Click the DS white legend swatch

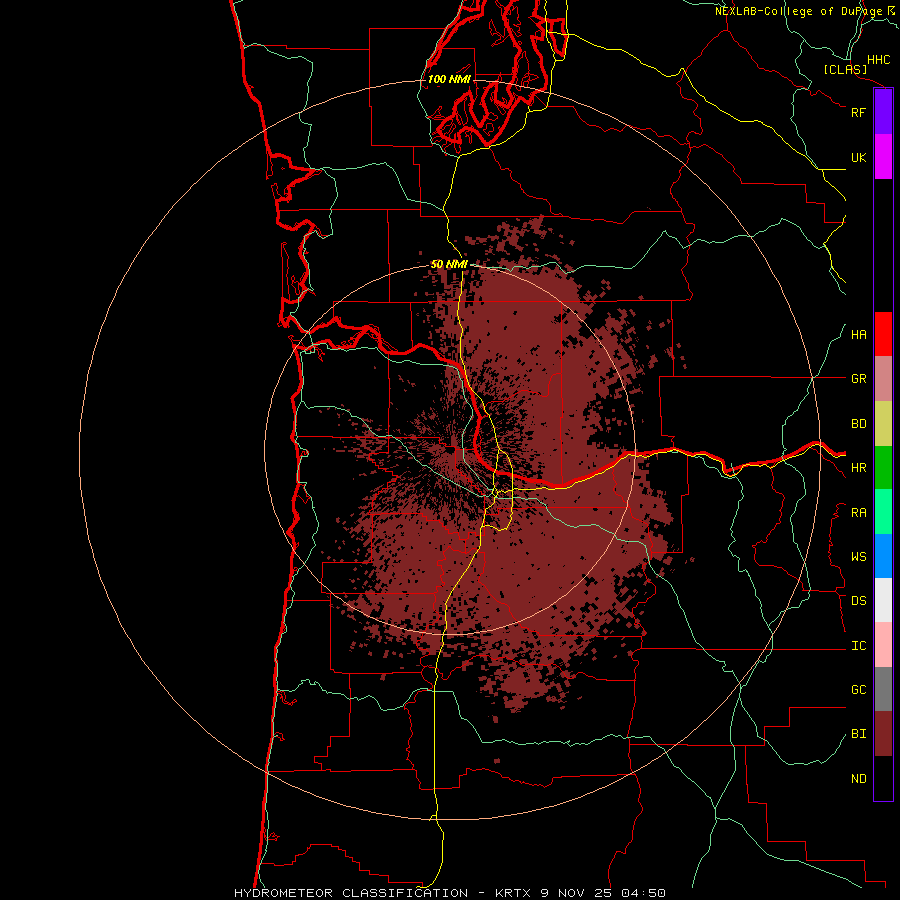(x=883, y=600)
